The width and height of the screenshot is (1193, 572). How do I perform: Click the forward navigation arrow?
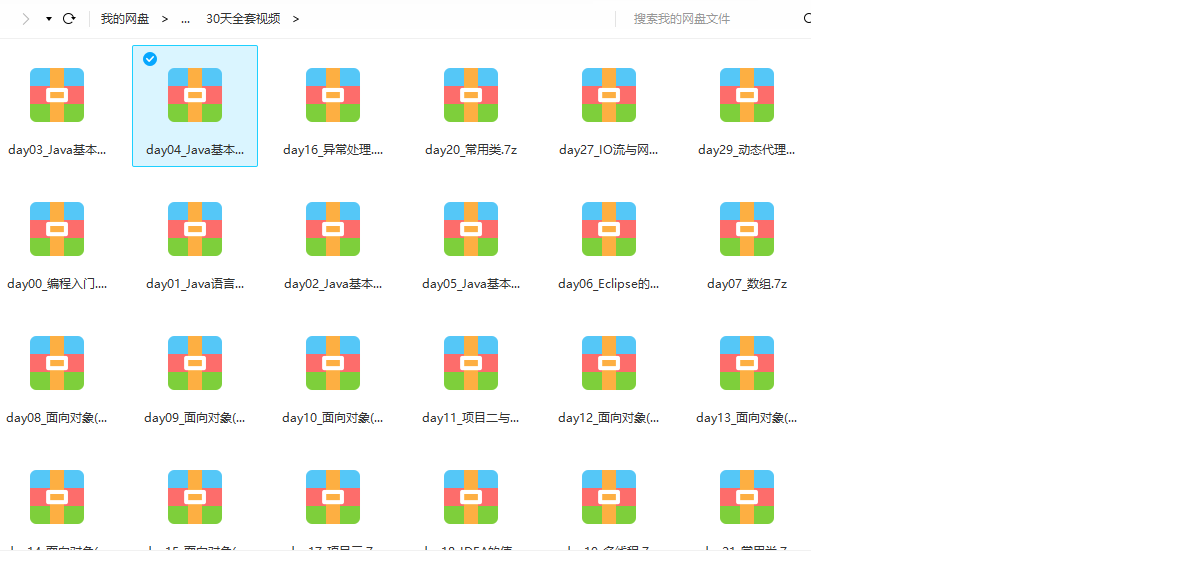pos(26,18)
